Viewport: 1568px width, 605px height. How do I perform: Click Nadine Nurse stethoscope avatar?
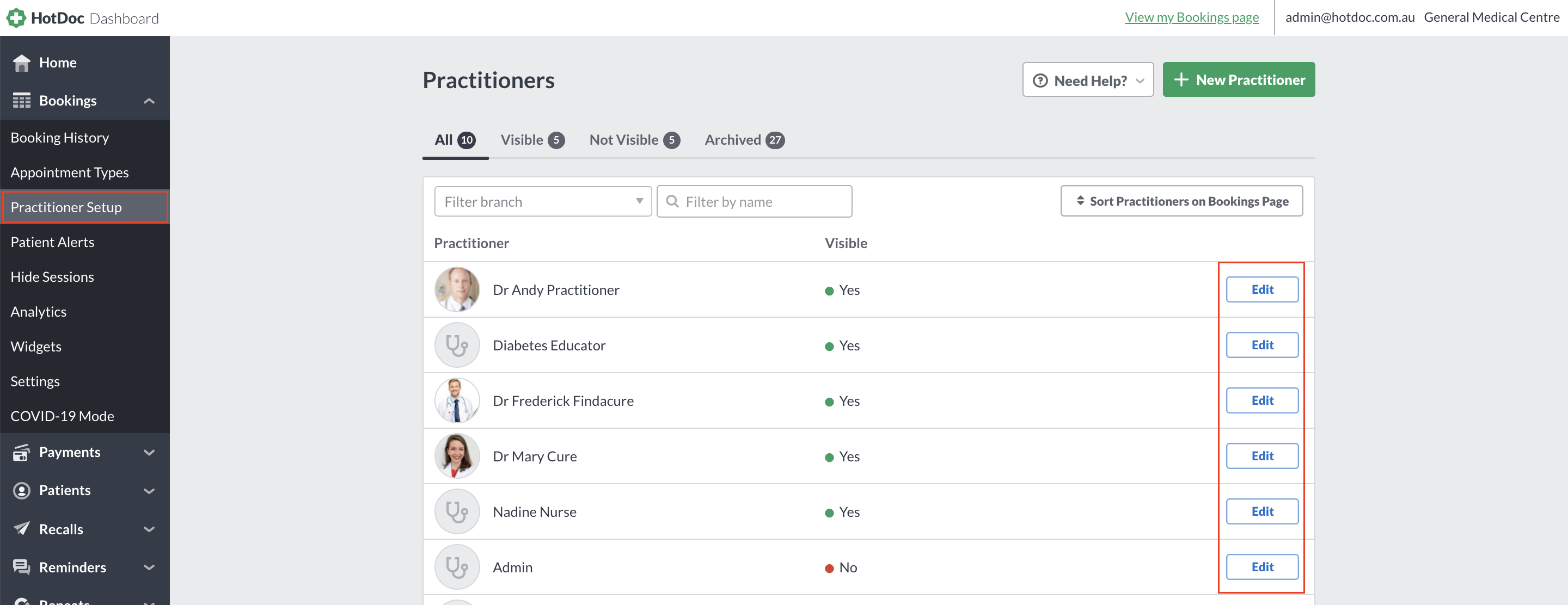pyautogui.click(x=457, y=512)
